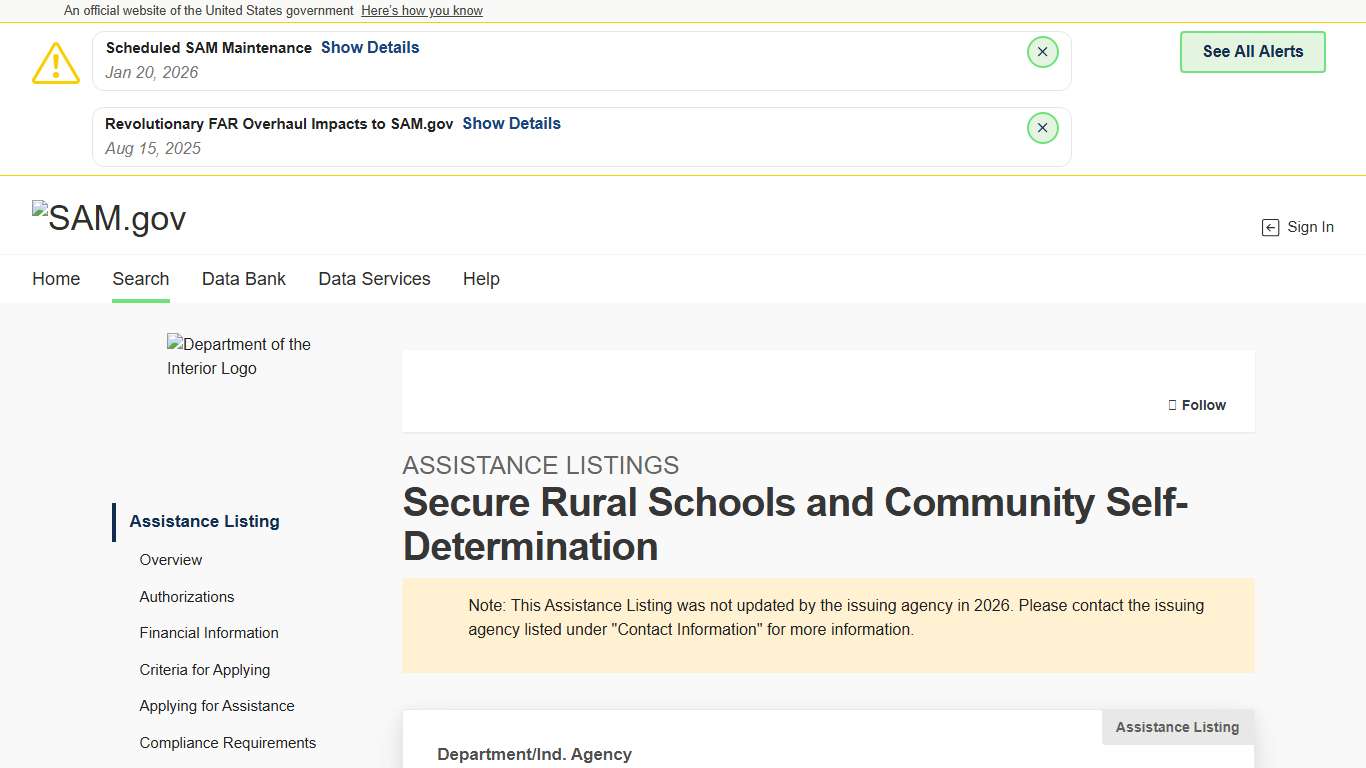Click the SAM.gov logo image

(x=109, y=218)
